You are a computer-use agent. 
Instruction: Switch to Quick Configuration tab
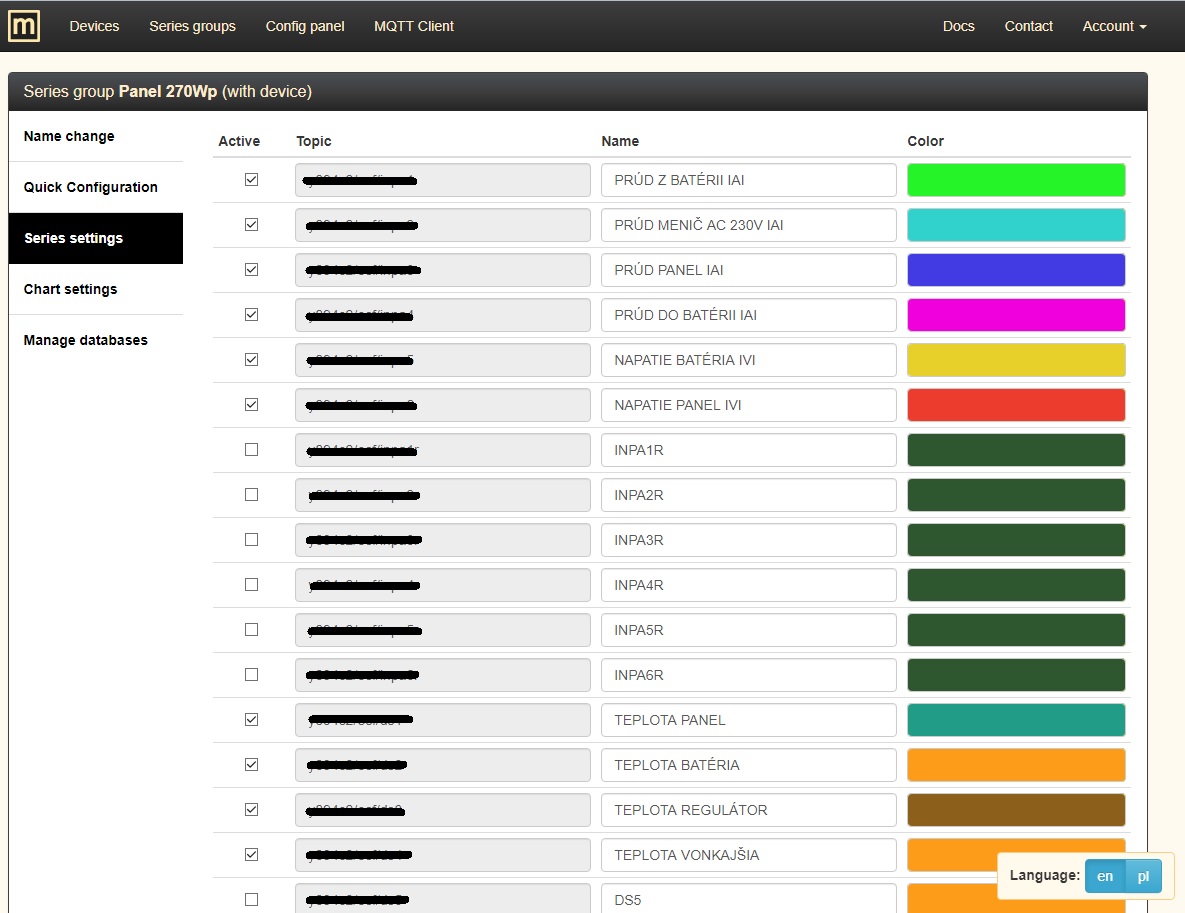pos(91,187)
